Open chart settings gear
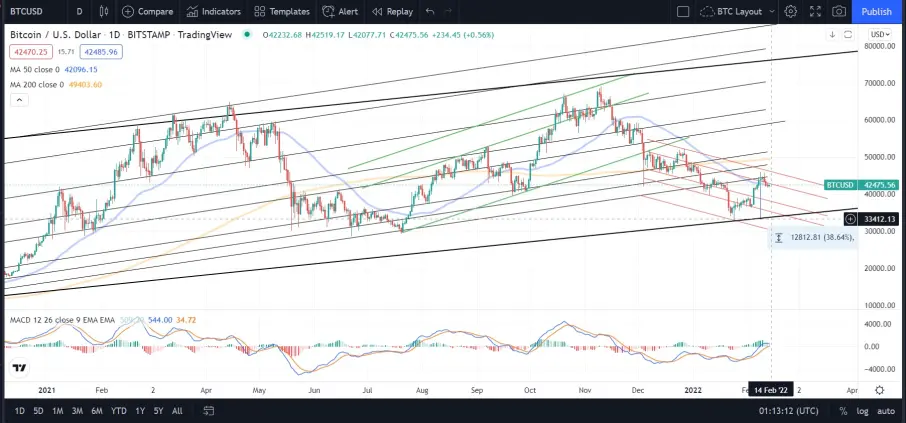This screenshot has width=906, height=423. click(x=791, y=12)
